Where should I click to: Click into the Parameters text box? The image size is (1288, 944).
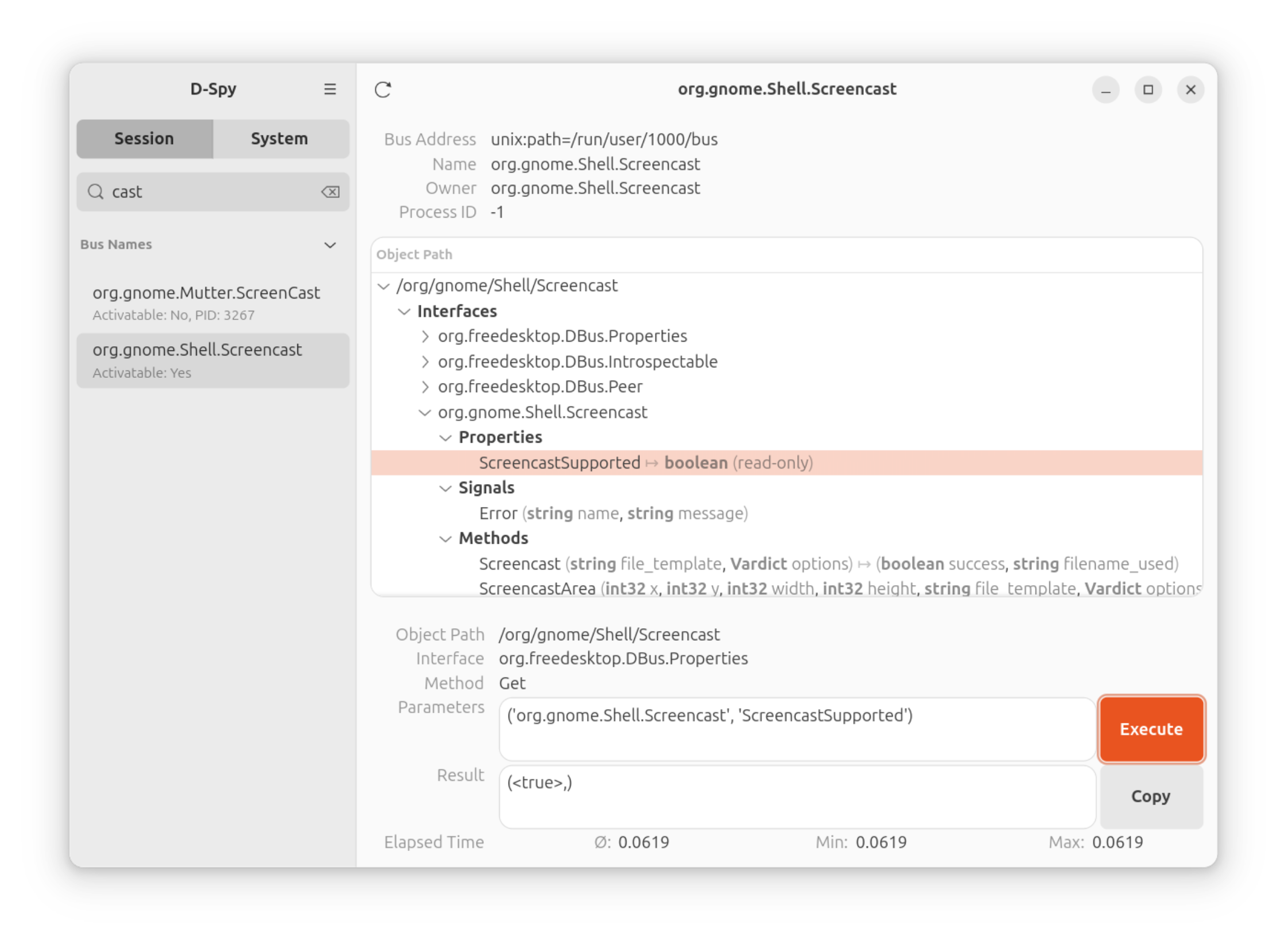[797, 729]
